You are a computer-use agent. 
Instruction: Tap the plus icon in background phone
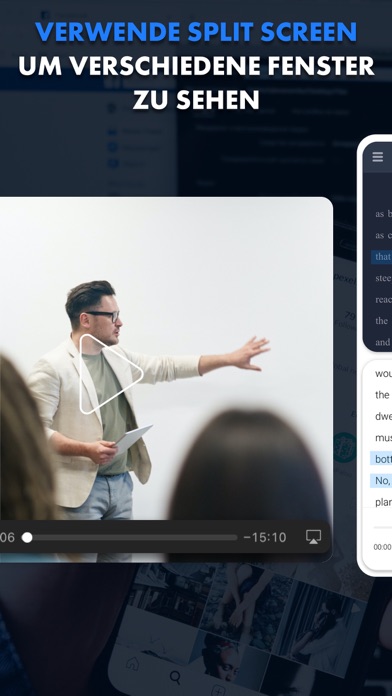218,690
